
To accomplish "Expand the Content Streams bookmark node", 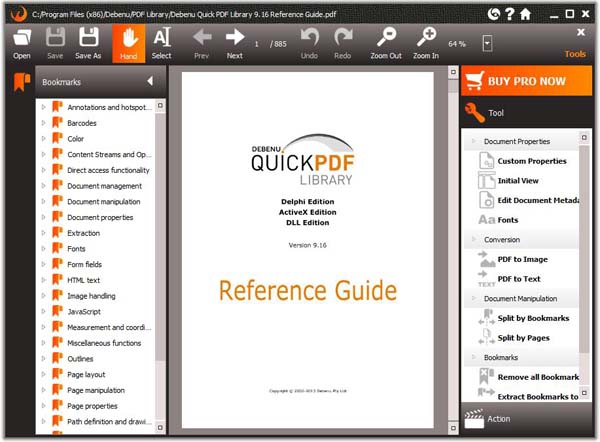I will pos(44,154).
